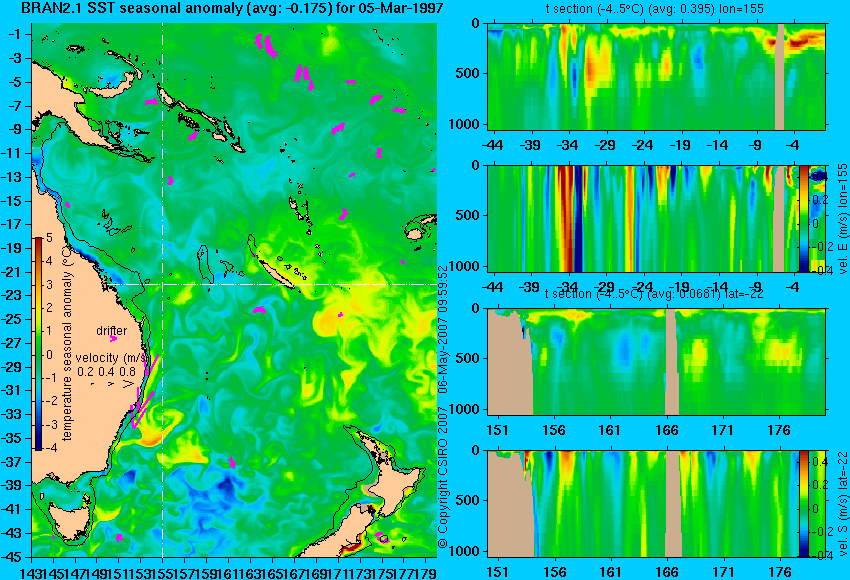The height and width of the screenshot is (580, 850).
Task: Click the Copyright CSIRO 2007 notice
Action: pyautogui.click(x=443, y=478)
